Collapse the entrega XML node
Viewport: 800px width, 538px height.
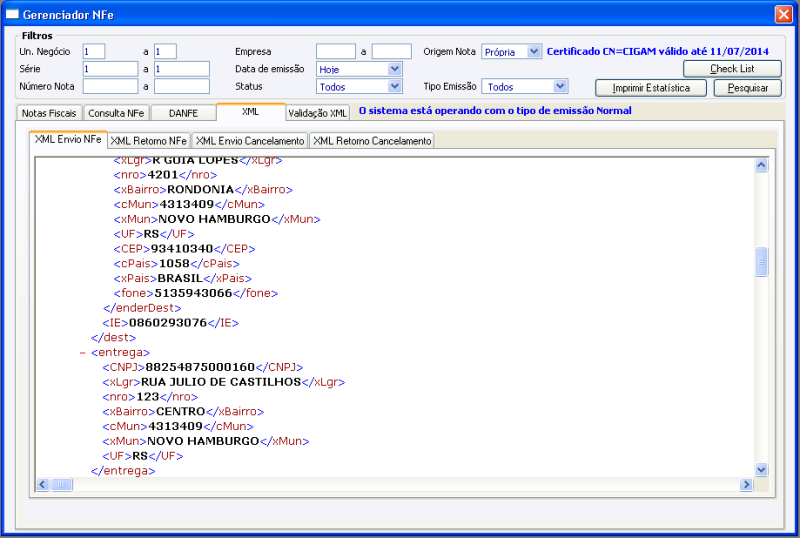(x=83, y=353)
